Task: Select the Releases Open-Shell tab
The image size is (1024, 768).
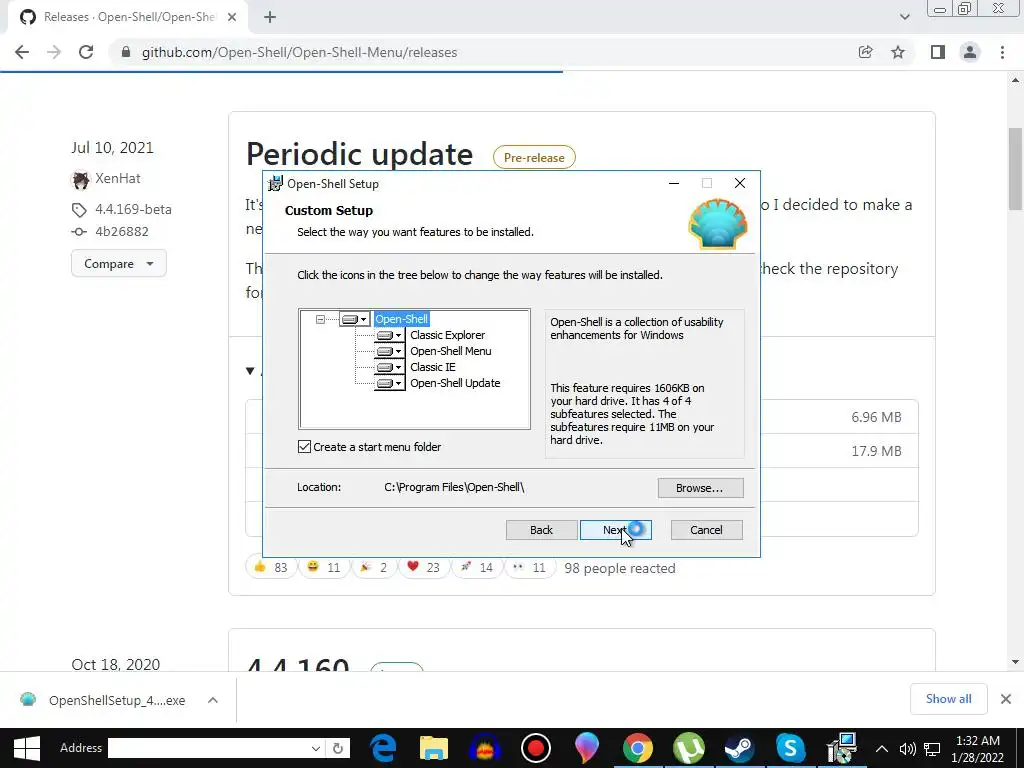Action: click(128, 17)
